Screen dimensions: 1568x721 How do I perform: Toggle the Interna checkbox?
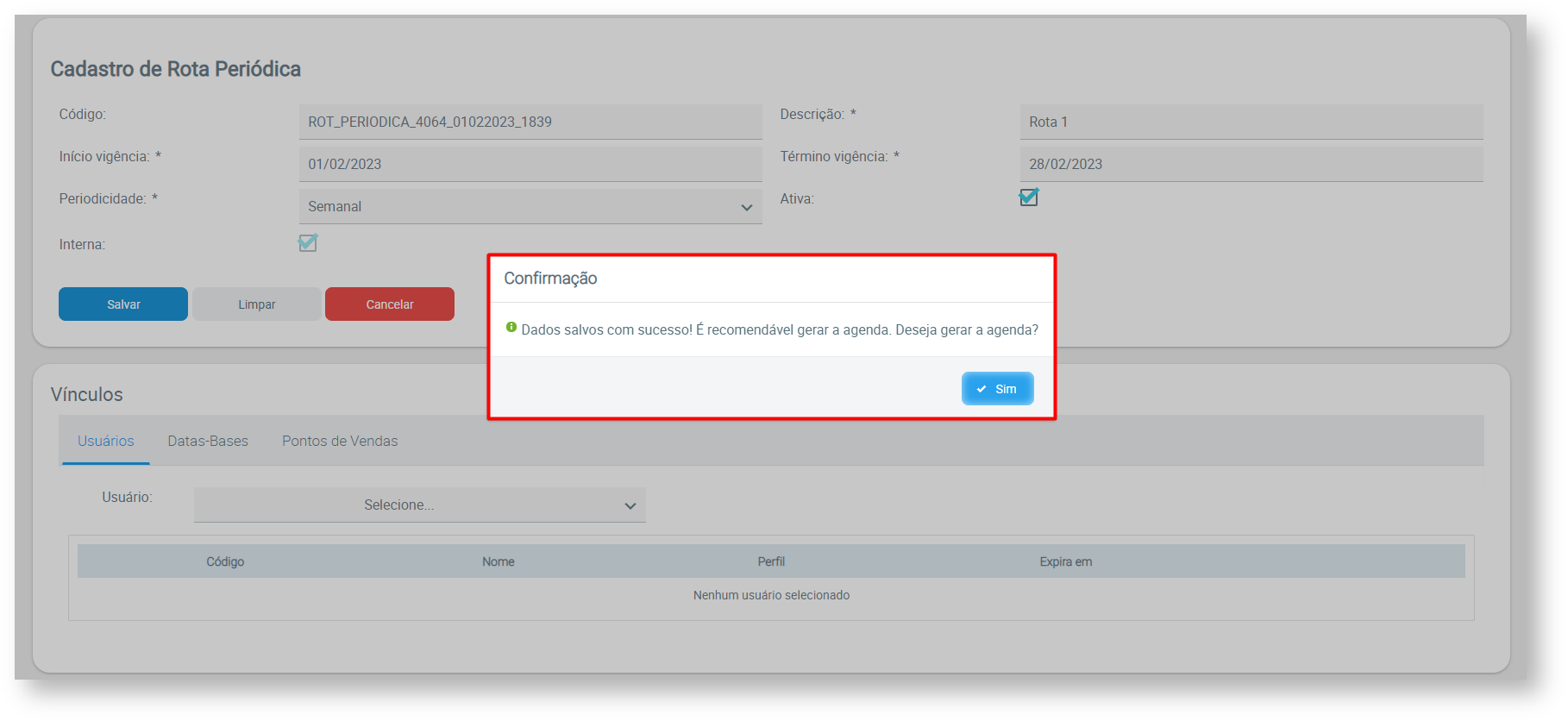[x=308, y=243]
